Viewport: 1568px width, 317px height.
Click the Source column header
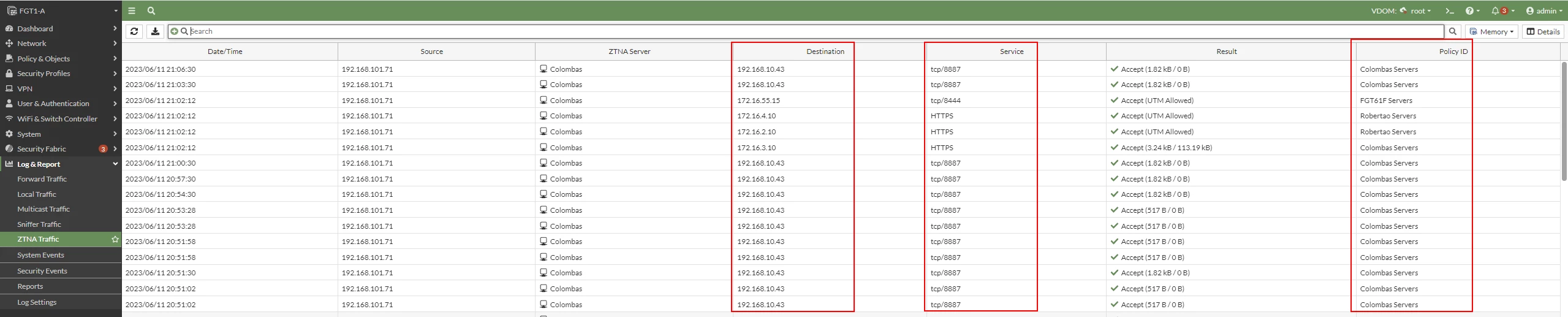tap(436, 52)
